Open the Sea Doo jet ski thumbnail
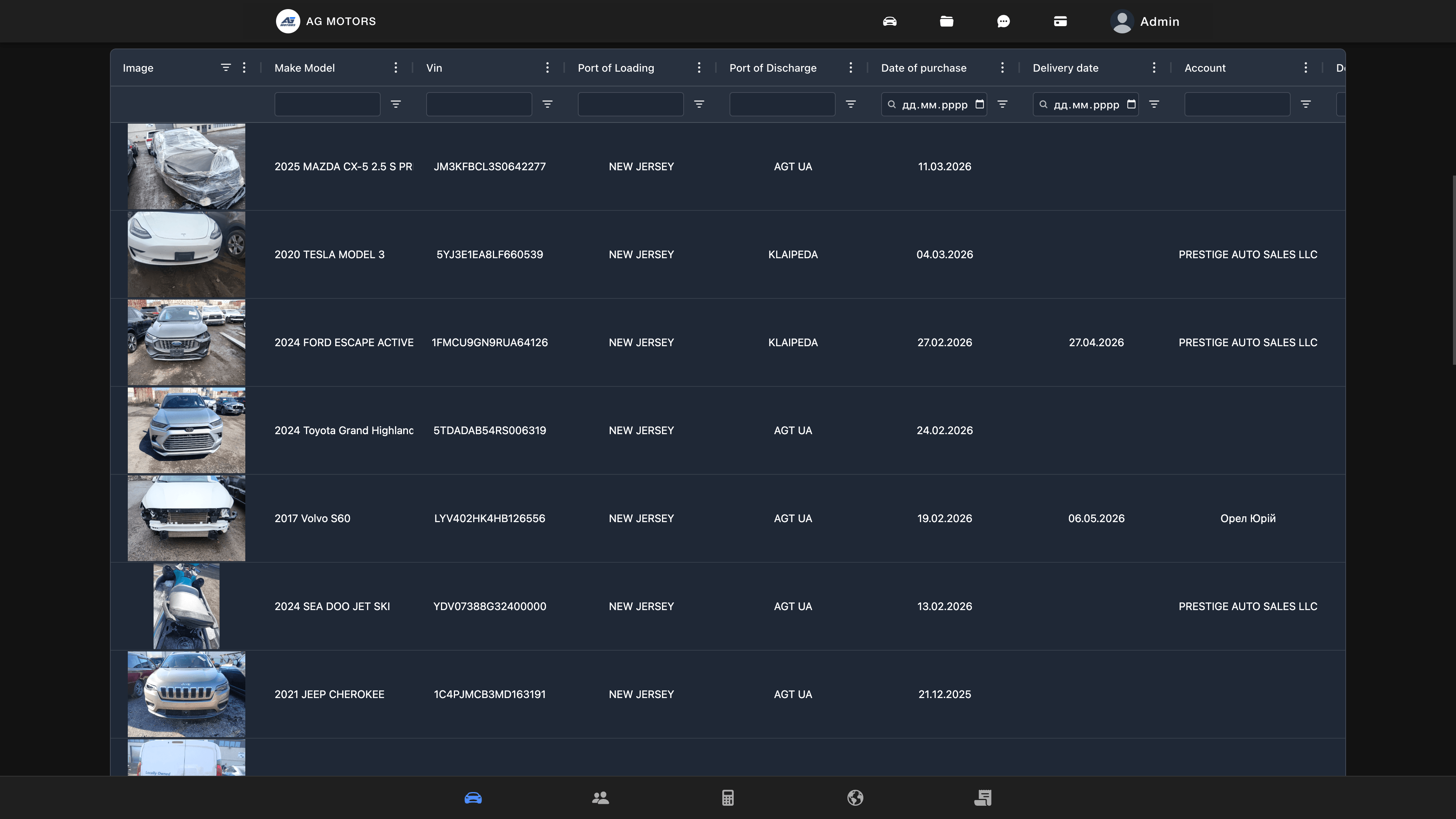This screenshot has height=819, width=1456. (187, 606)
